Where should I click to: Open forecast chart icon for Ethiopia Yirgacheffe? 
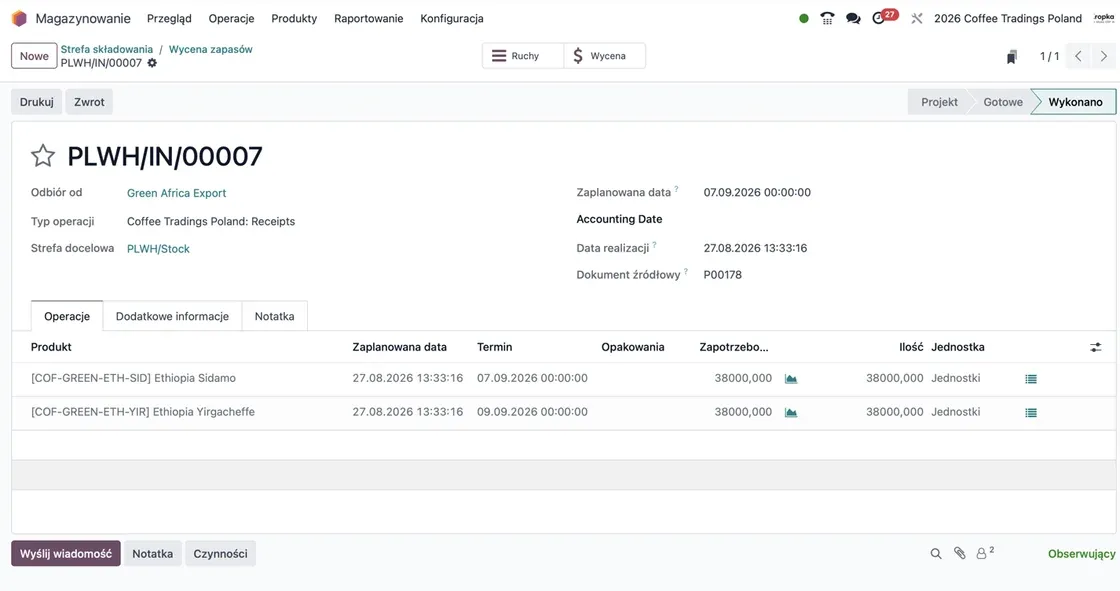coord(791,412)
